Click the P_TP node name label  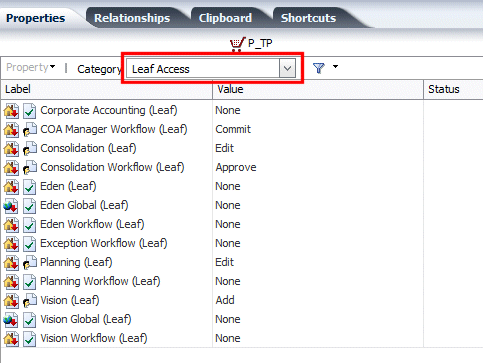coord(260,43)
